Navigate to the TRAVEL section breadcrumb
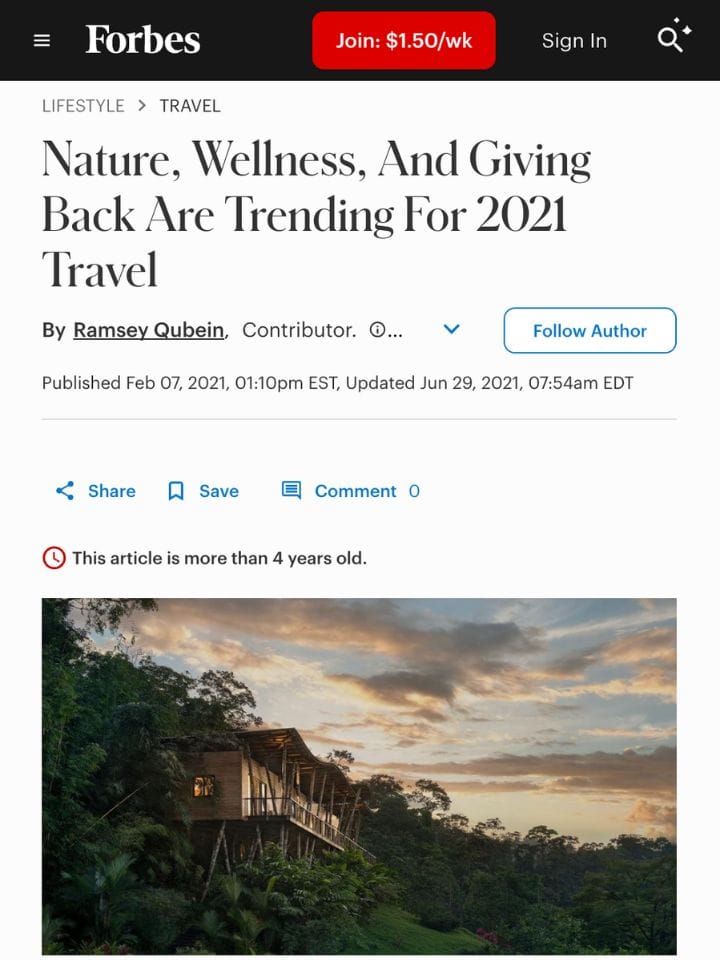 (190, 105)
